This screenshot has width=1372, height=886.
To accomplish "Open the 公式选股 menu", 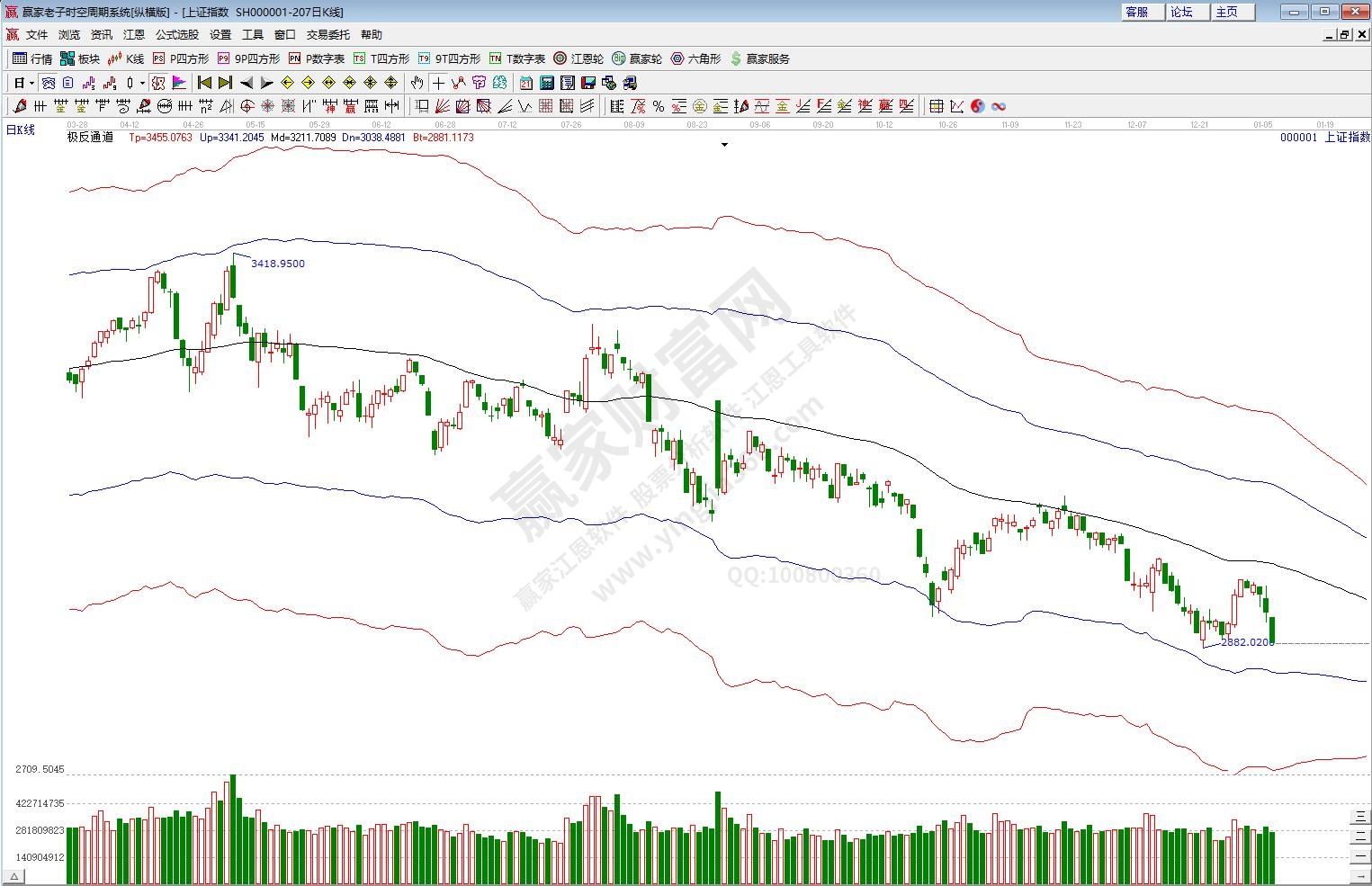I will pos(176,34).
